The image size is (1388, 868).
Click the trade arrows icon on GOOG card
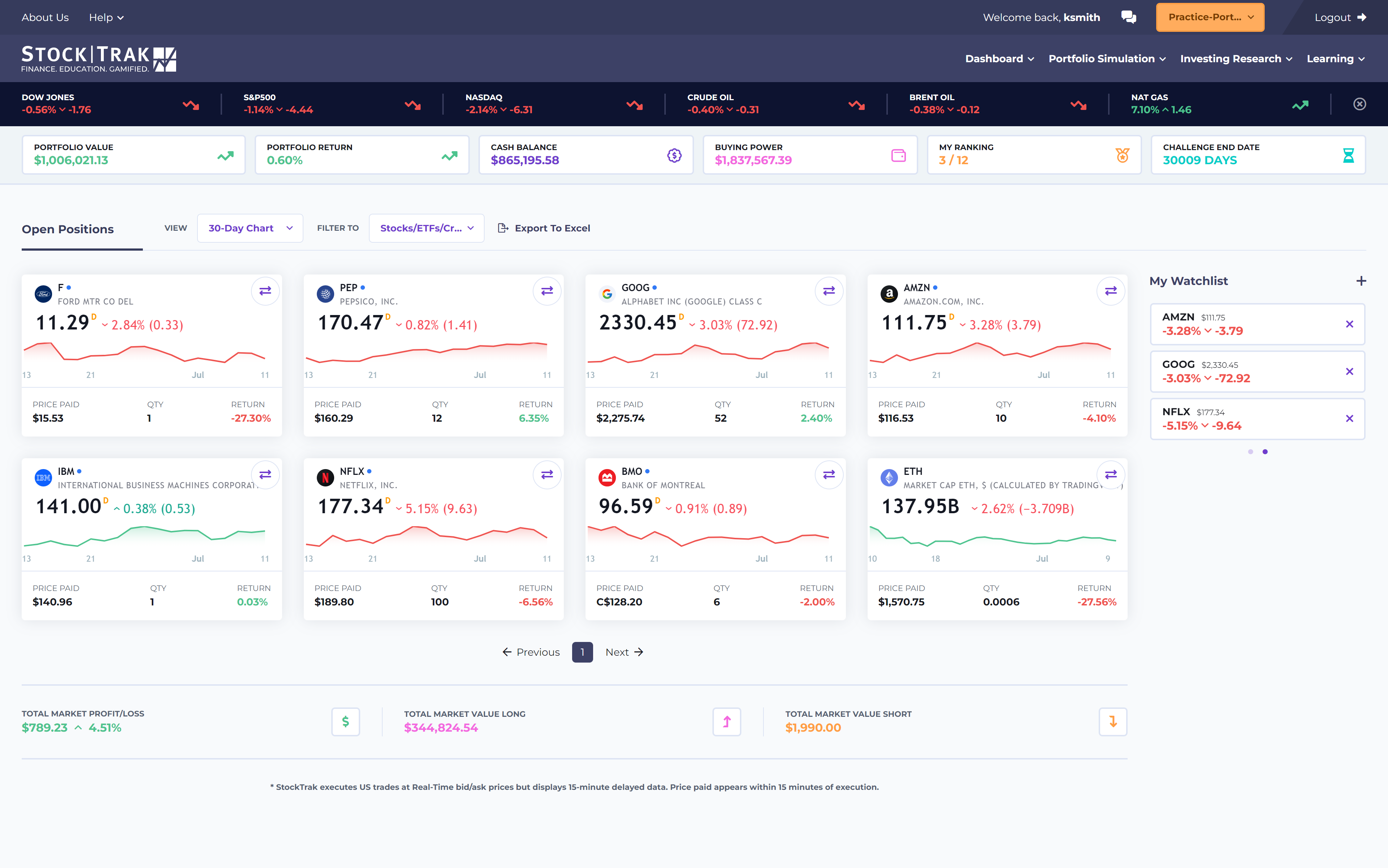click(x=829, y=291)
